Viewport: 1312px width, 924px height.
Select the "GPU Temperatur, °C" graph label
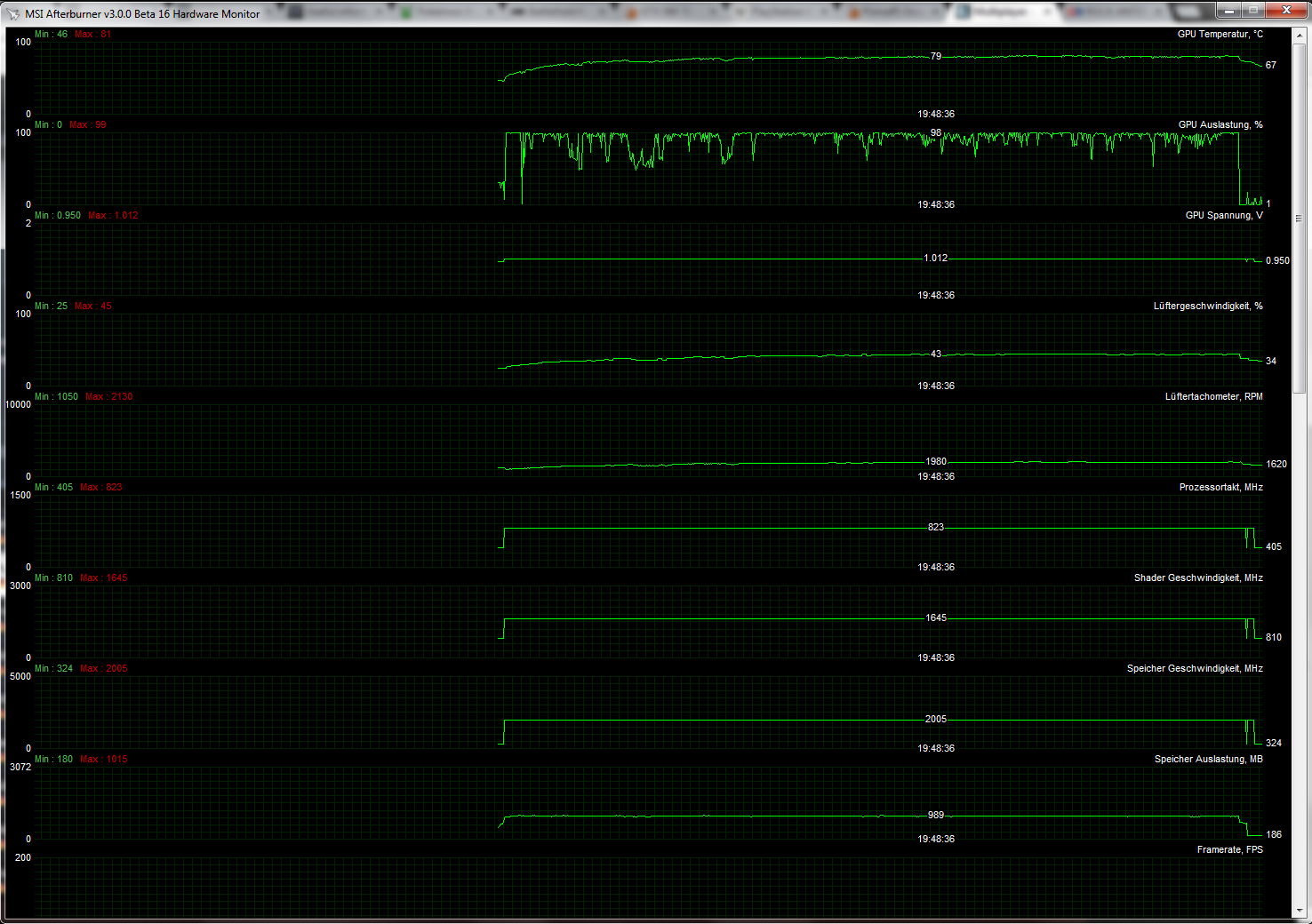point(1220,34)
